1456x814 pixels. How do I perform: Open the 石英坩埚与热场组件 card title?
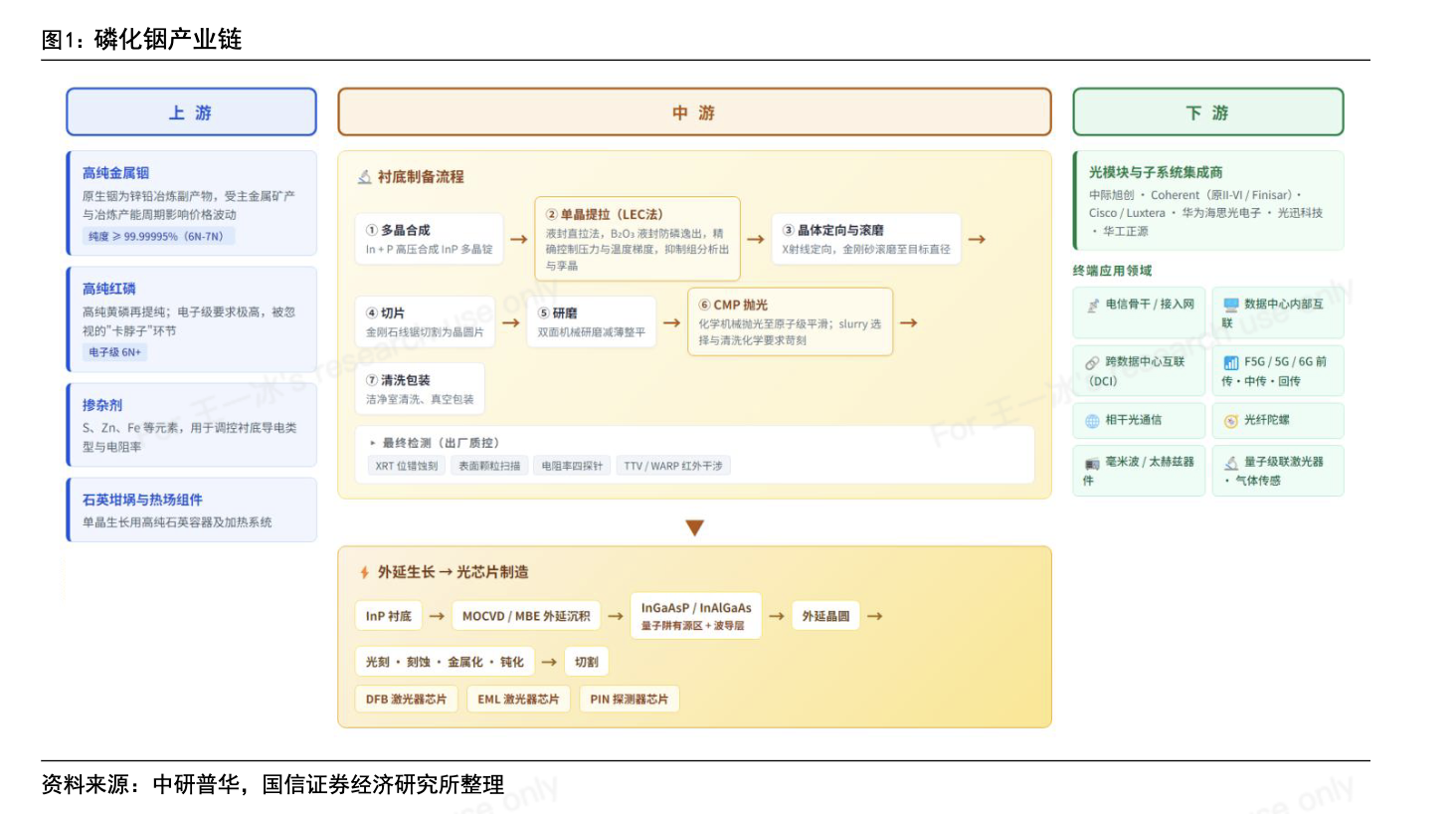click(x=142, y=500)
